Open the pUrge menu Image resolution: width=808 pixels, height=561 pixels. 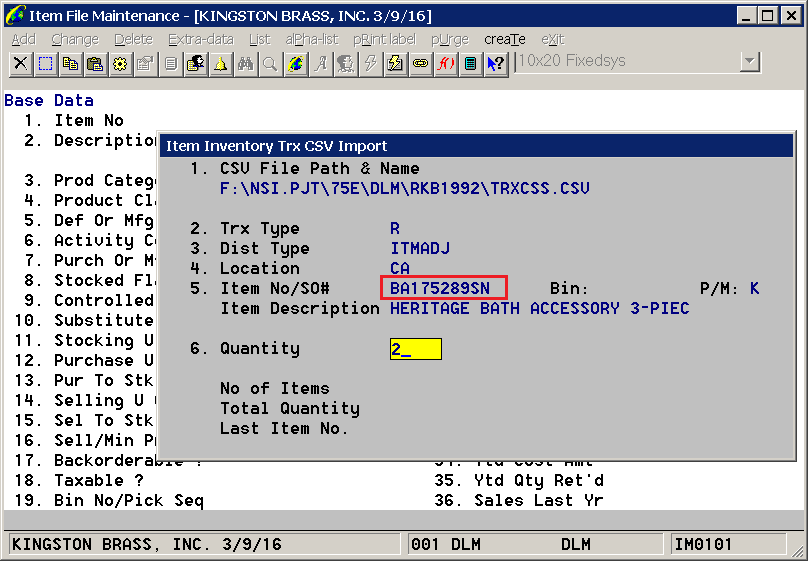[x=450, y=40]
